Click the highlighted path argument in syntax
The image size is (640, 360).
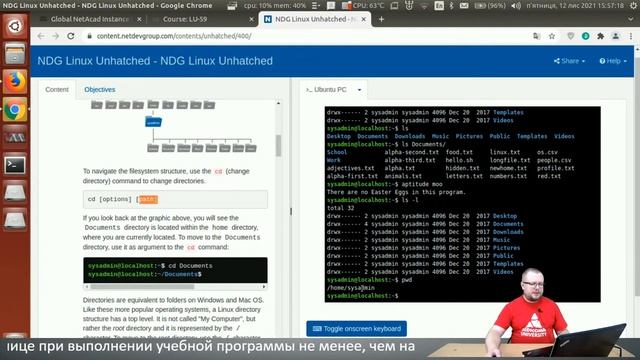148,199
